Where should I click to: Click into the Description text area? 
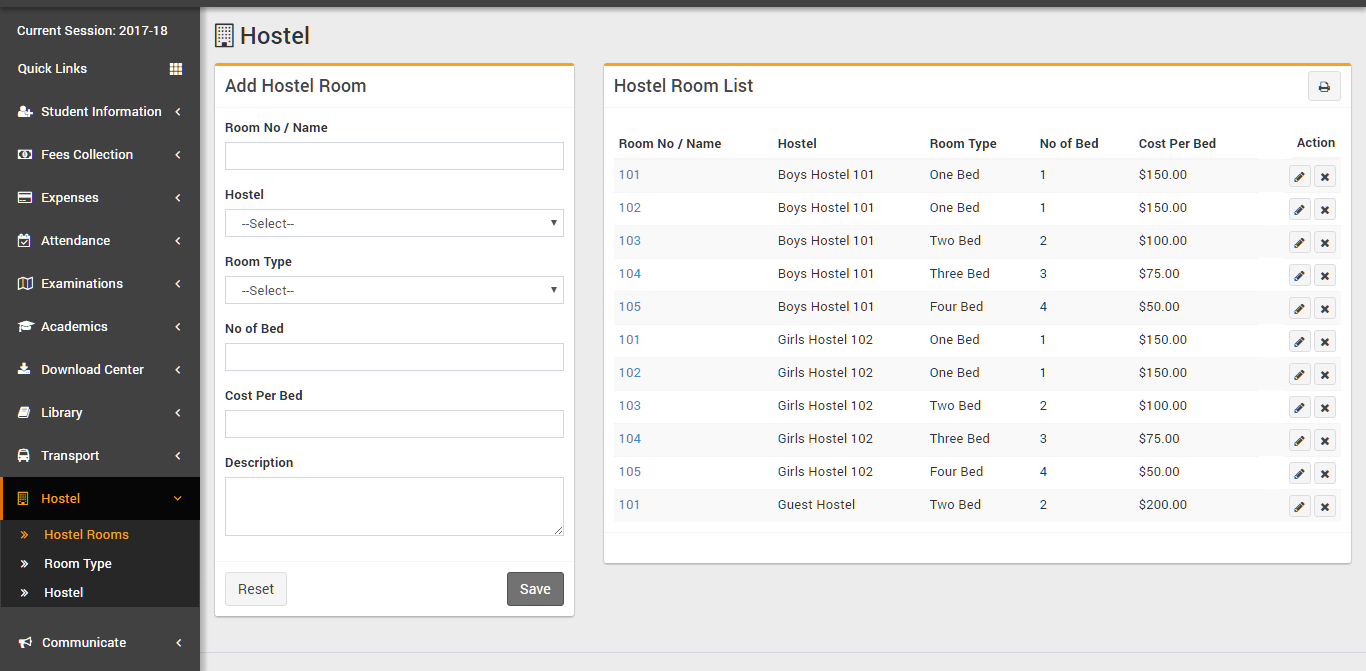394,506
